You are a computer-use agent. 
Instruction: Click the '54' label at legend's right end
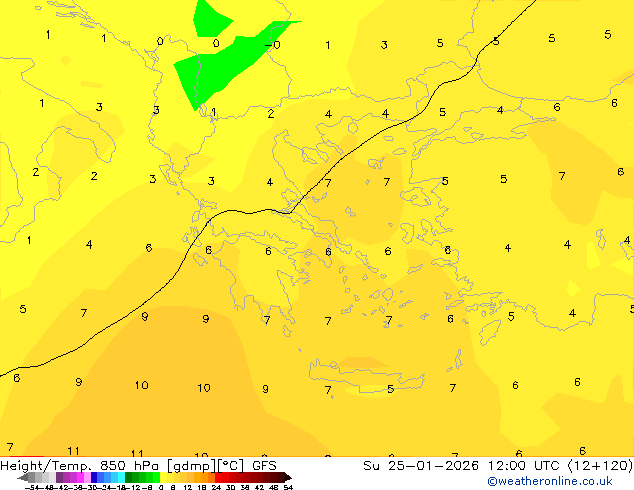click(288, 487)
